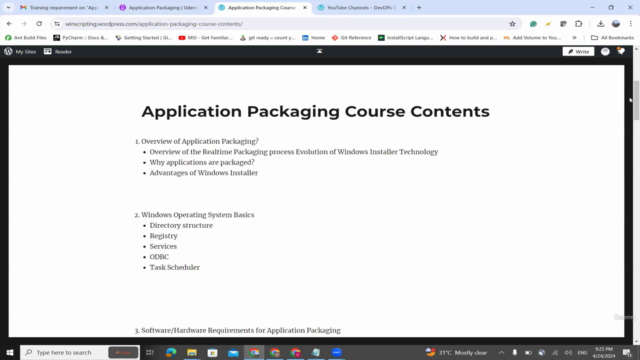The width and height of the screenshot is (640, 360).
Task: Open the Zoom app on the taskbar
Action: pos(337,352)
